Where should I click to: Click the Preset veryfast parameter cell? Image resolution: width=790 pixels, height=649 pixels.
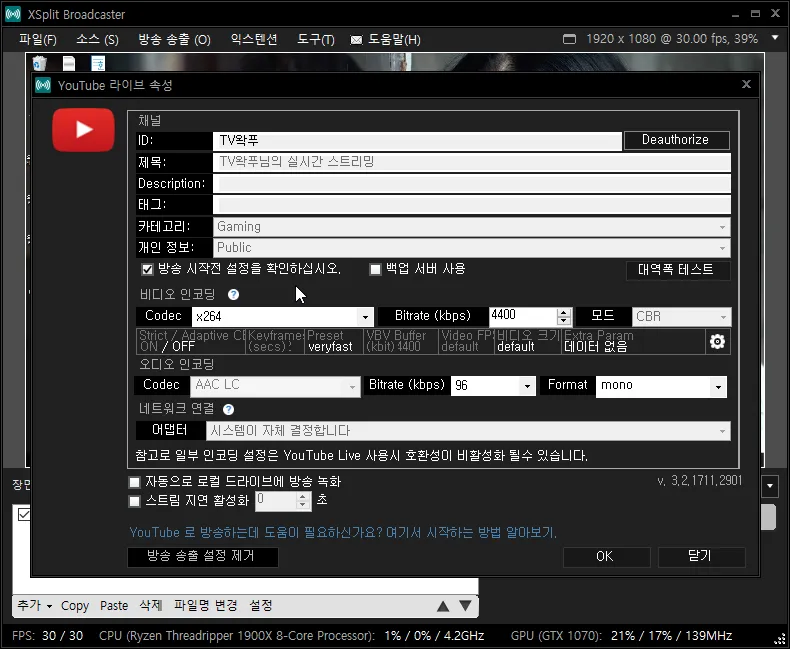(x=334, y=342)
